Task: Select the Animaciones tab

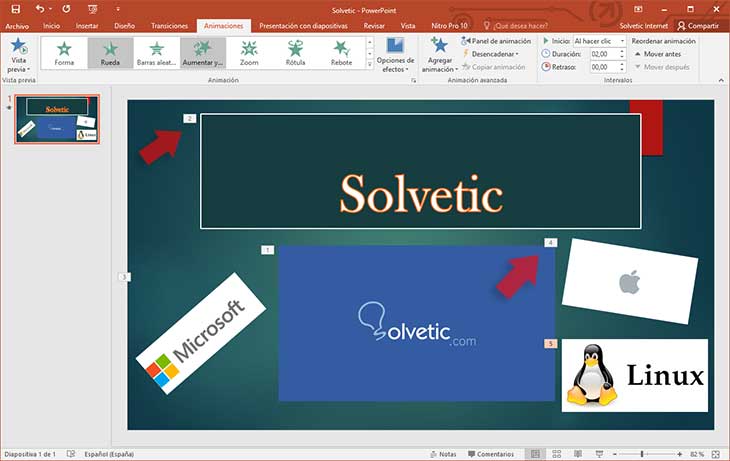Action: [223, 26]
